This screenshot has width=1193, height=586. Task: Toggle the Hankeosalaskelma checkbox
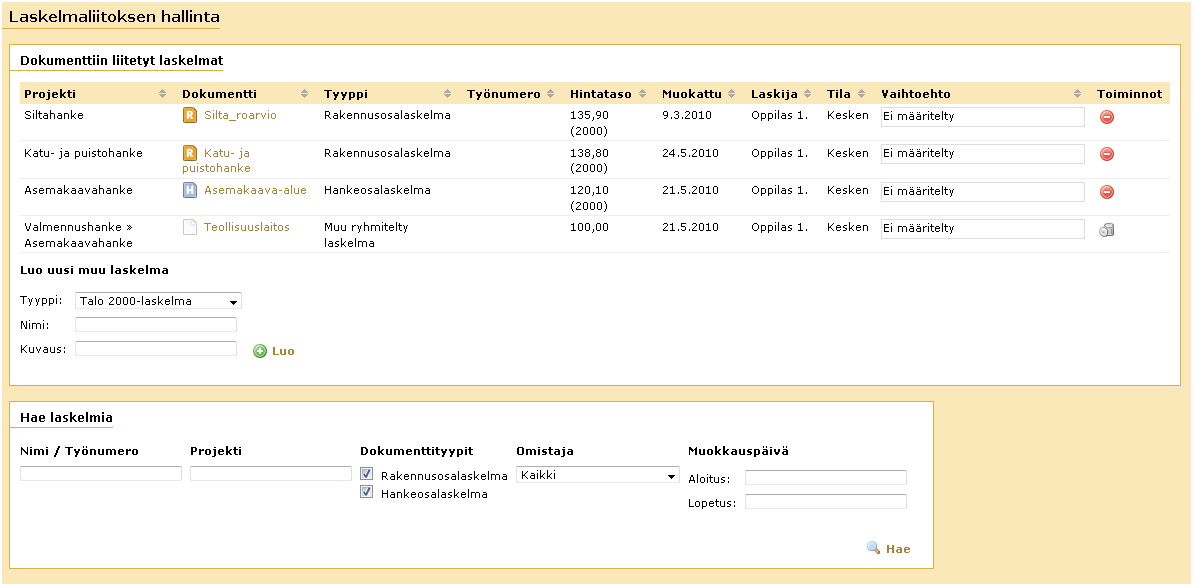click(367, 493)
